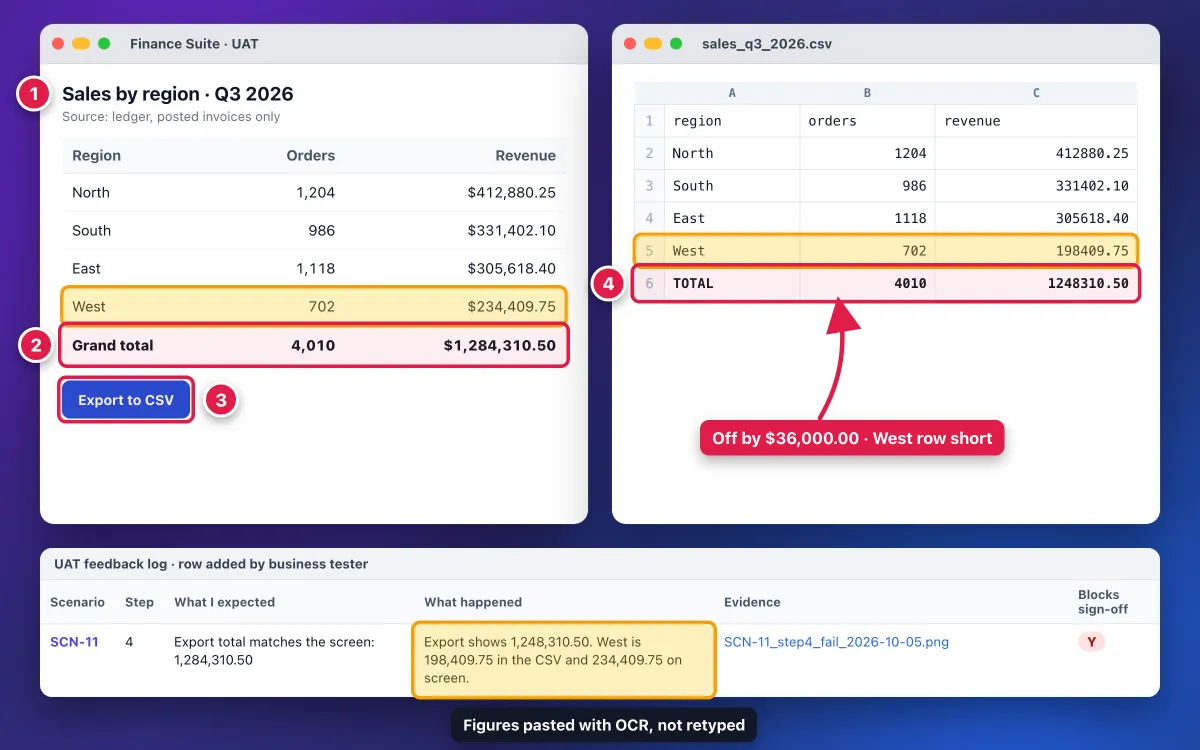The image size is (1200, 750).
Task: Click the West cell in the CSV window
Action: 732,251
